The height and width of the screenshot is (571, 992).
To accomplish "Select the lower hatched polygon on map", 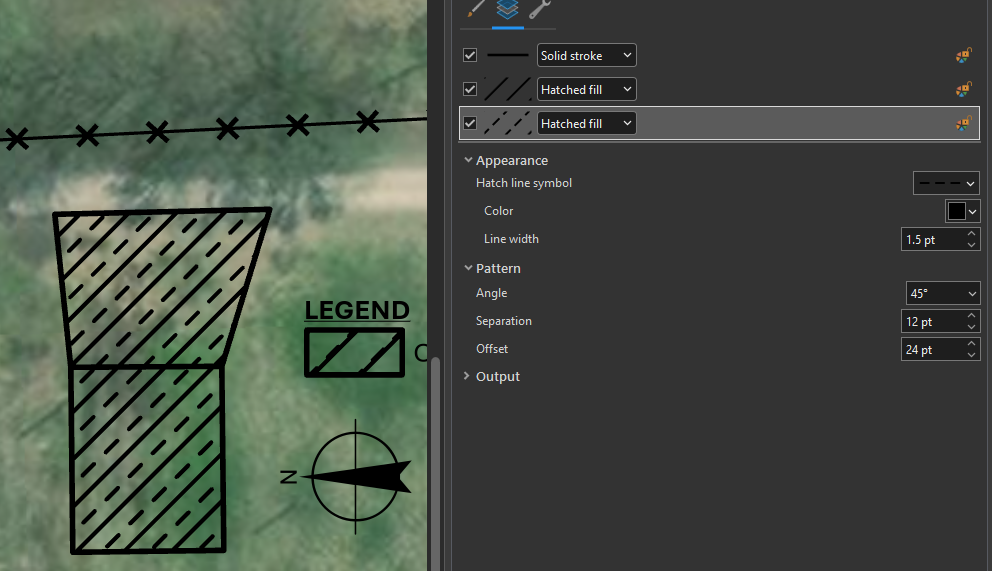I will click(147, 459).
